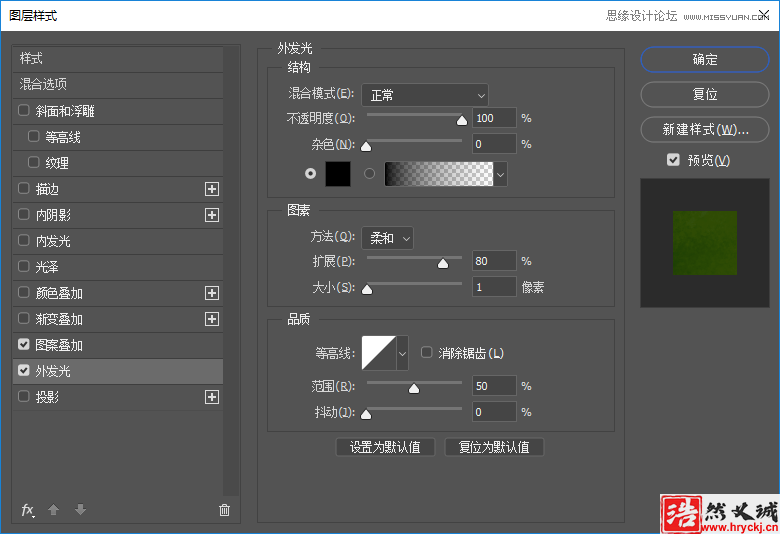This screenshot has width=780, height=534.
Task: Toggle the 消除锯齿 checkbox
Action: tap(426, 352)
